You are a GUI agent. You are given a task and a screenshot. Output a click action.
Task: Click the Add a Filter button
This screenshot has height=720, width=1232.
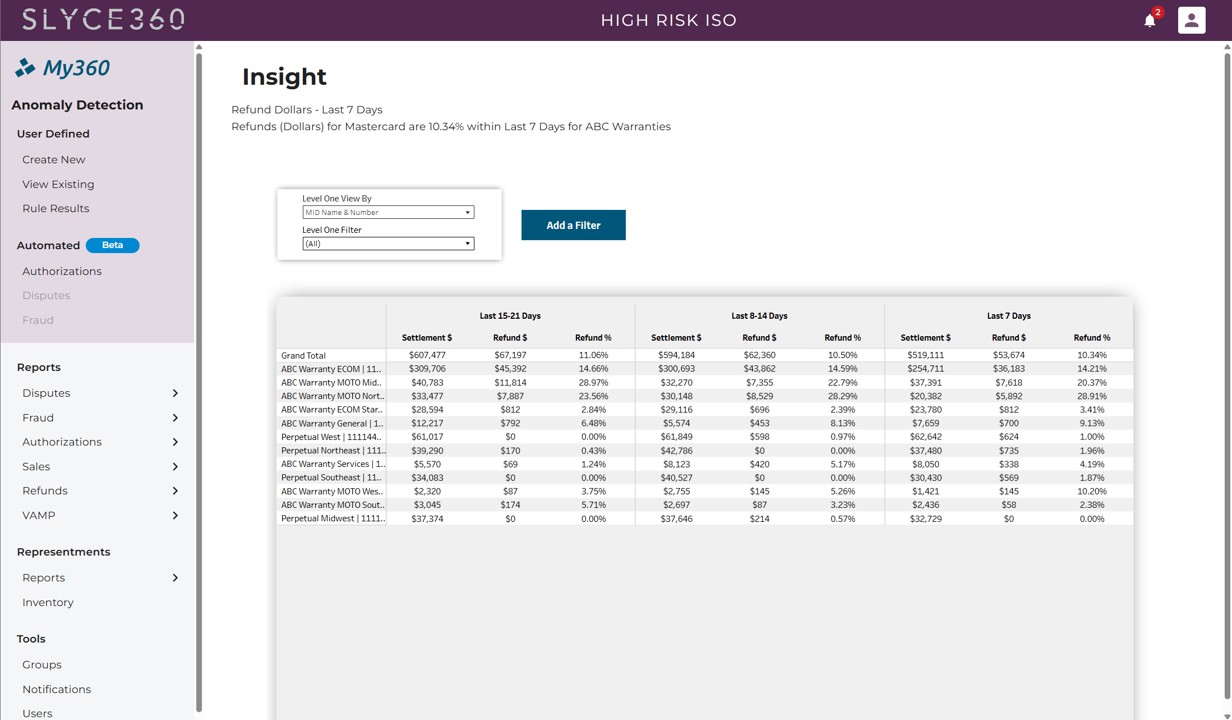[x=573, y=225]
